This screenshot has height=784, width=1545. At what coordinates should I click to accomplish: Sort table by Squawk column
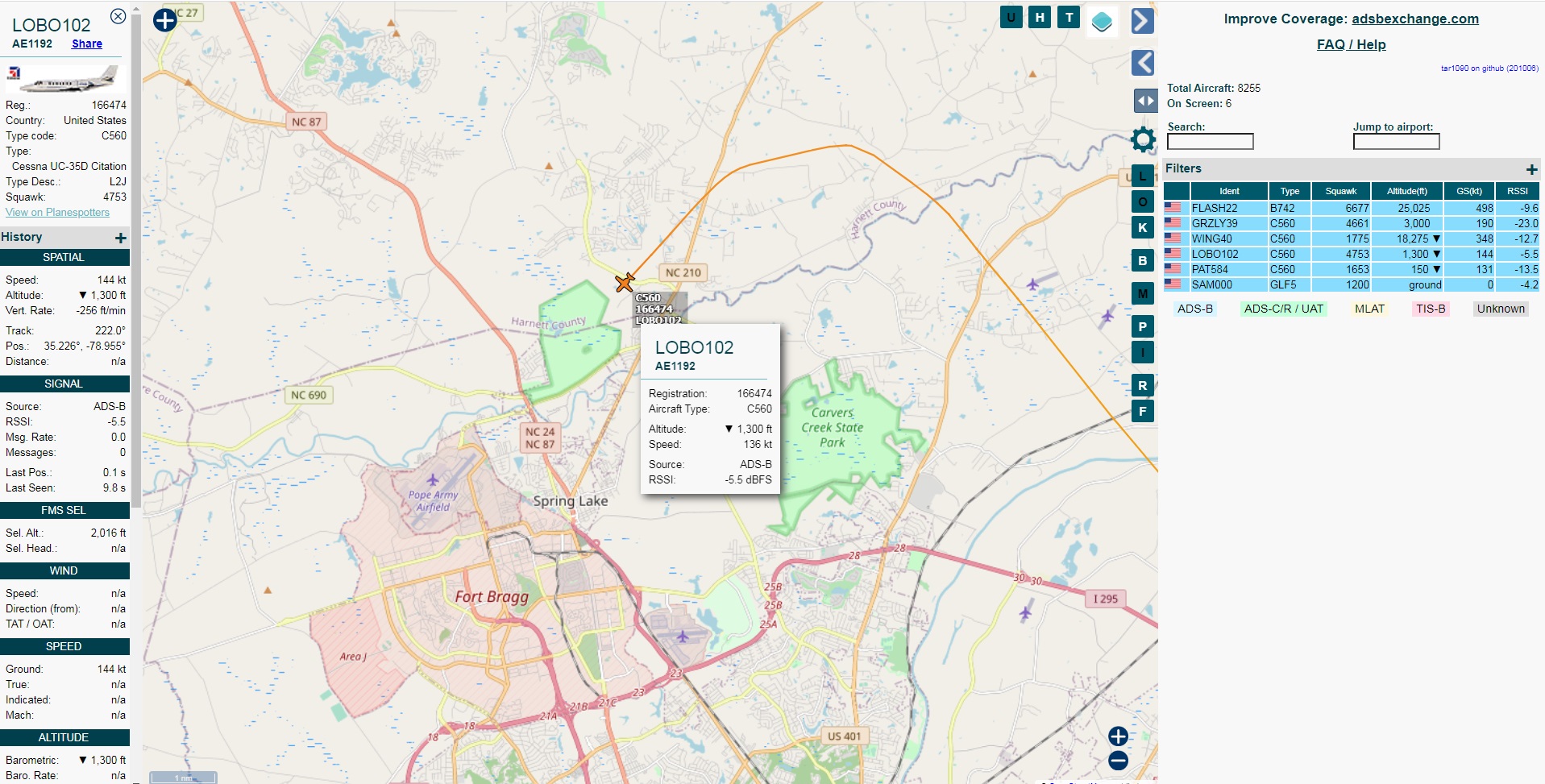point(1341,191)
